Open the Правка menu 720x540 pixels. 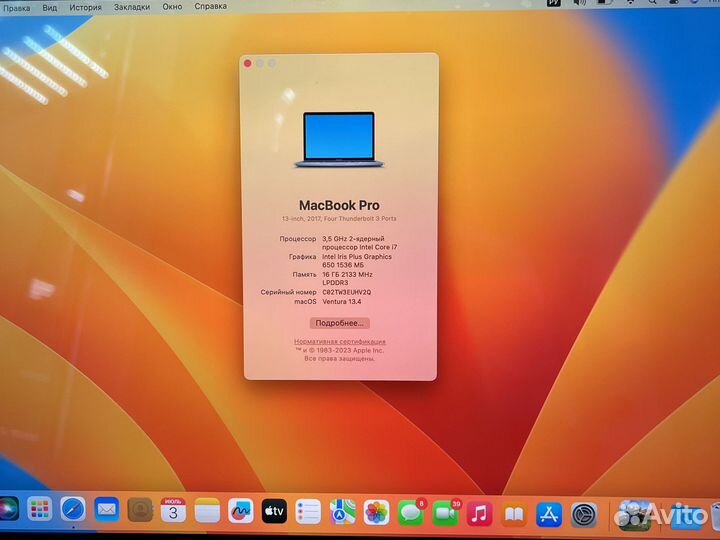click(17, 8)
